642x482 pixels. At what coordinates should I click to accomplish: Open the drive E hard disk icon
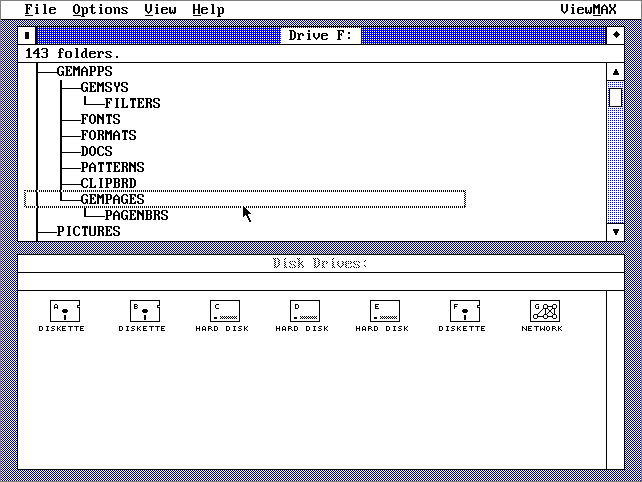[x=383, y=311]
